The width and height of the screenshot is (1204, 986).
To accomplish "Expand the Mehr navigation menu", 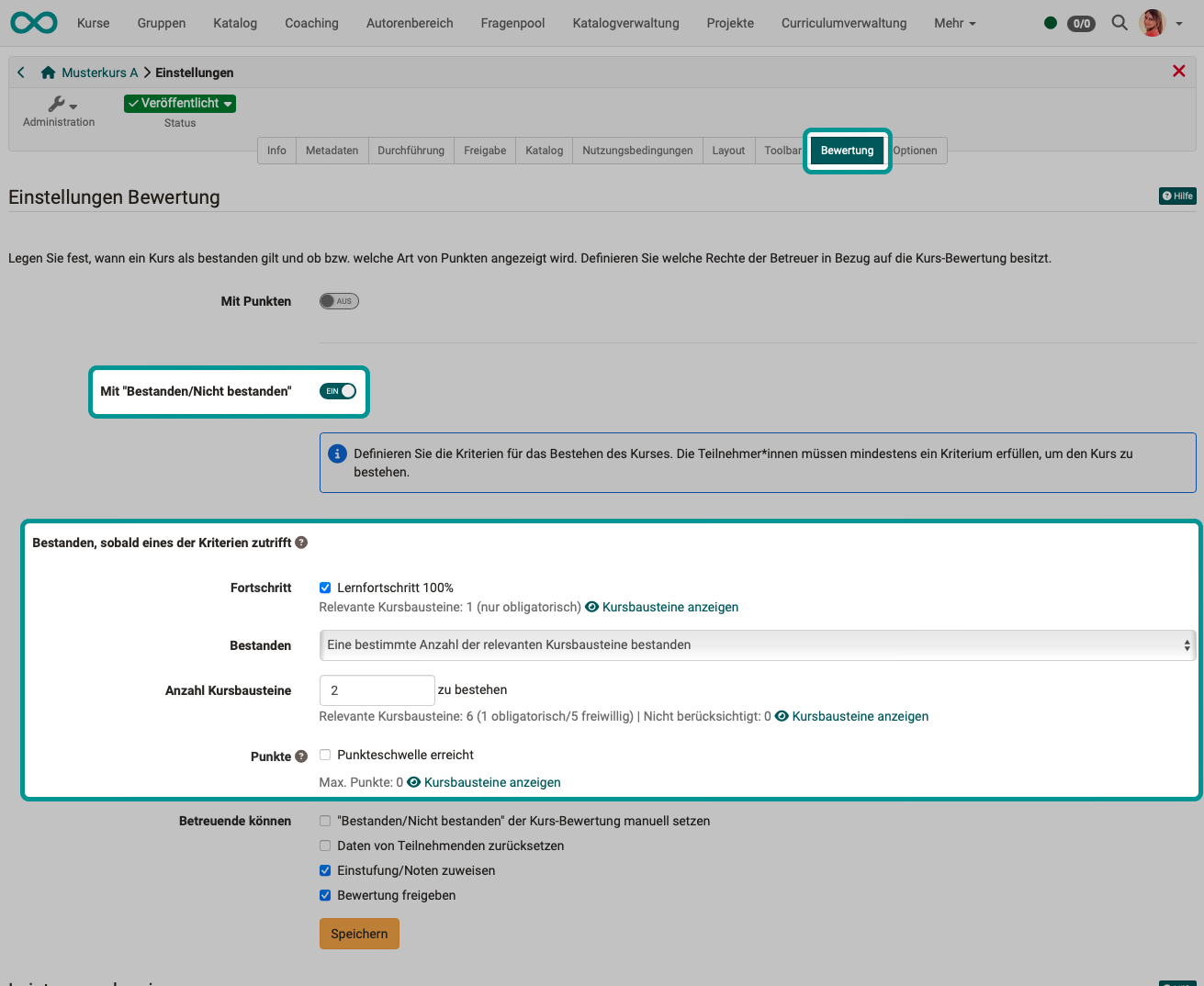I will (954, 23).
